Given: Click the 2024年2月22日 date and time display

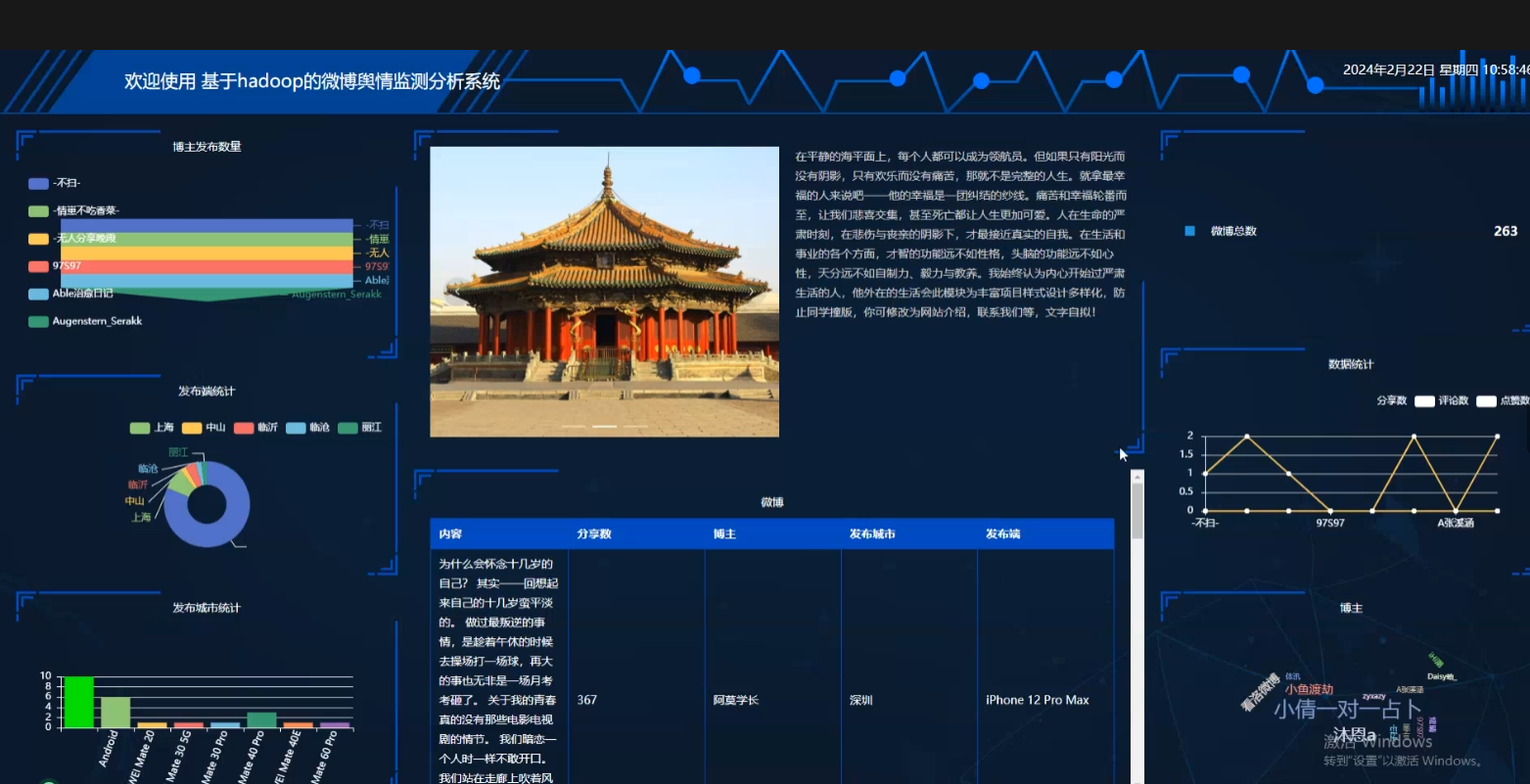Looking at the screenshot, I should pyautogui.click(x=1435, y=69).
